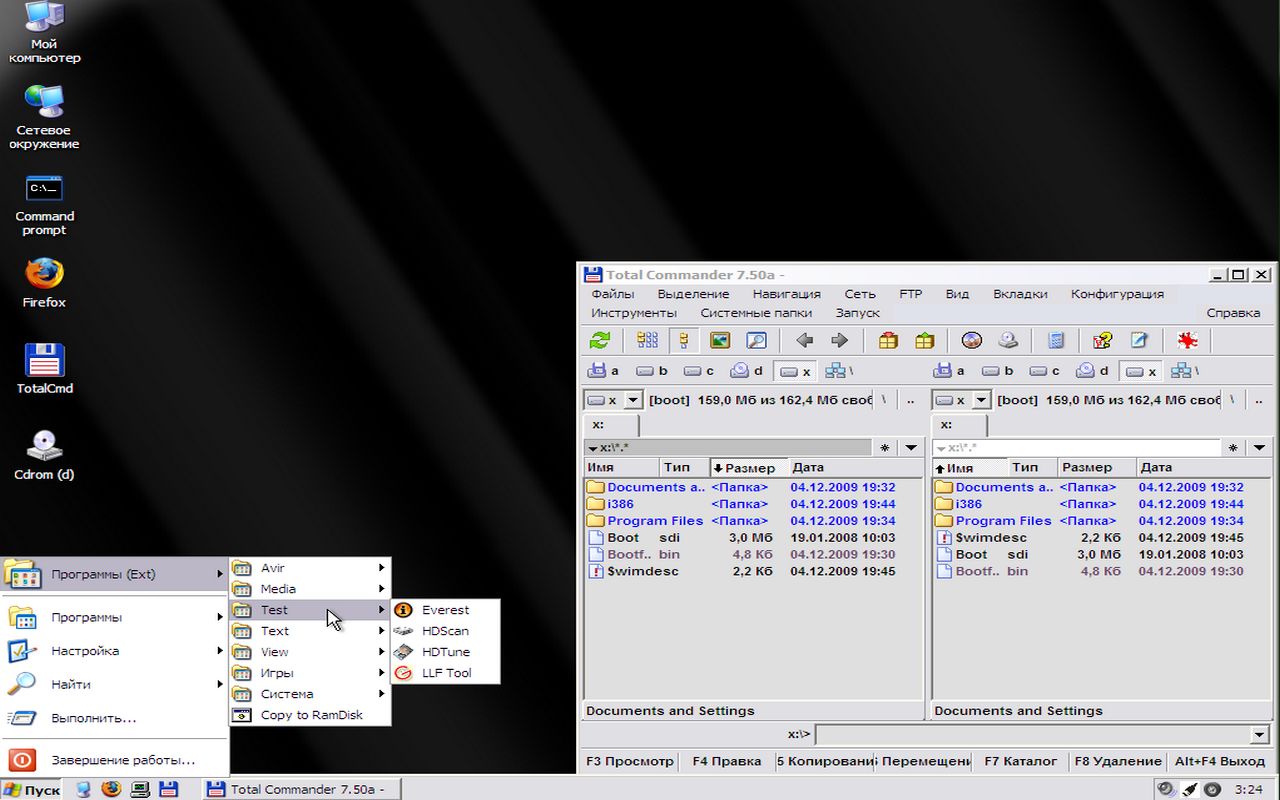1280x800 pixels.
Task: Click the notepad edit icon in toolbar
Action: (x=1139, y=341)
